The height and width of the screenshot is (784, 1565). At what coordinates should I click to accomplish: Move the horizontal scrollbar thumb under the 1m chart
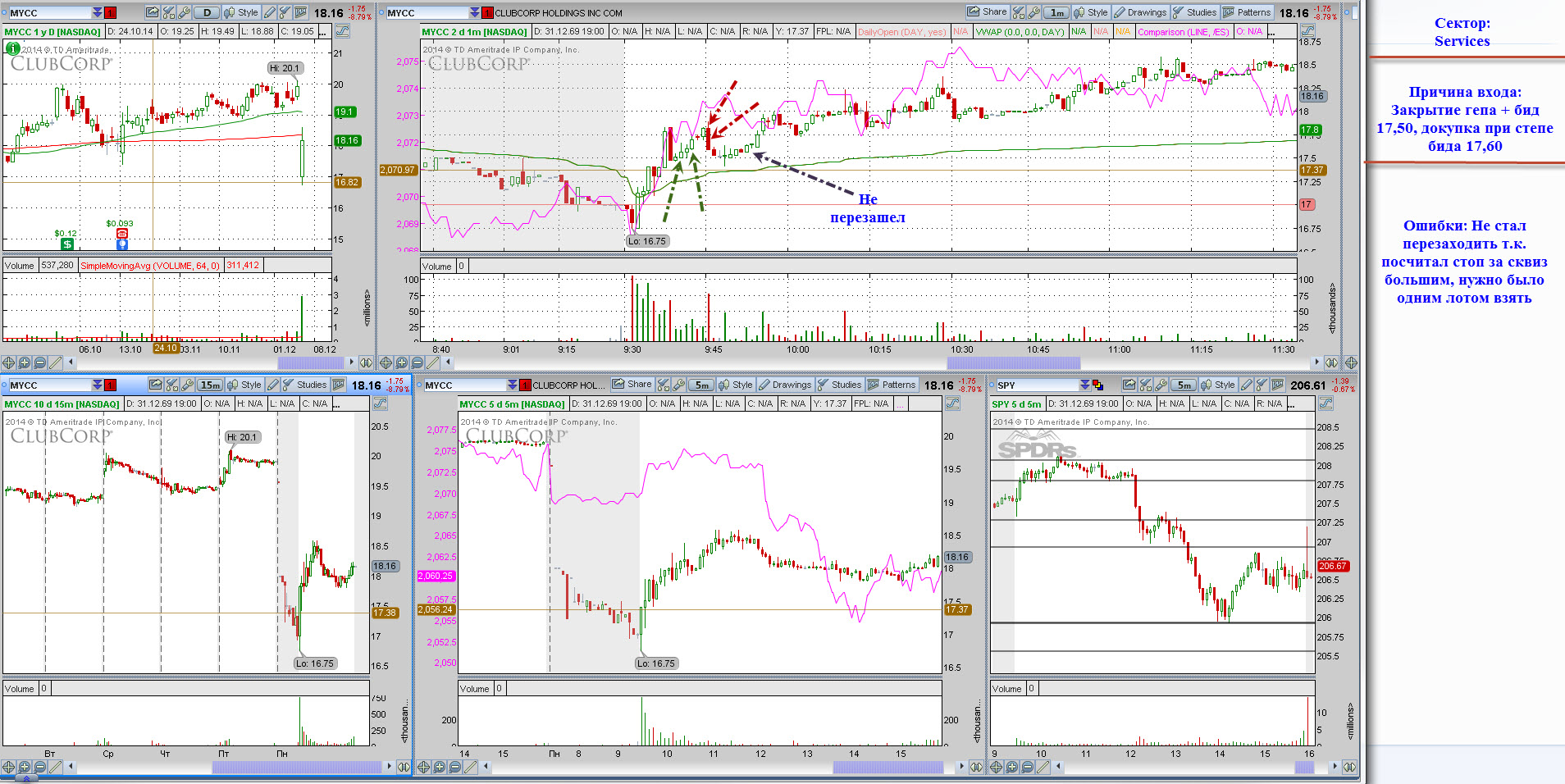coord(1014,362)
